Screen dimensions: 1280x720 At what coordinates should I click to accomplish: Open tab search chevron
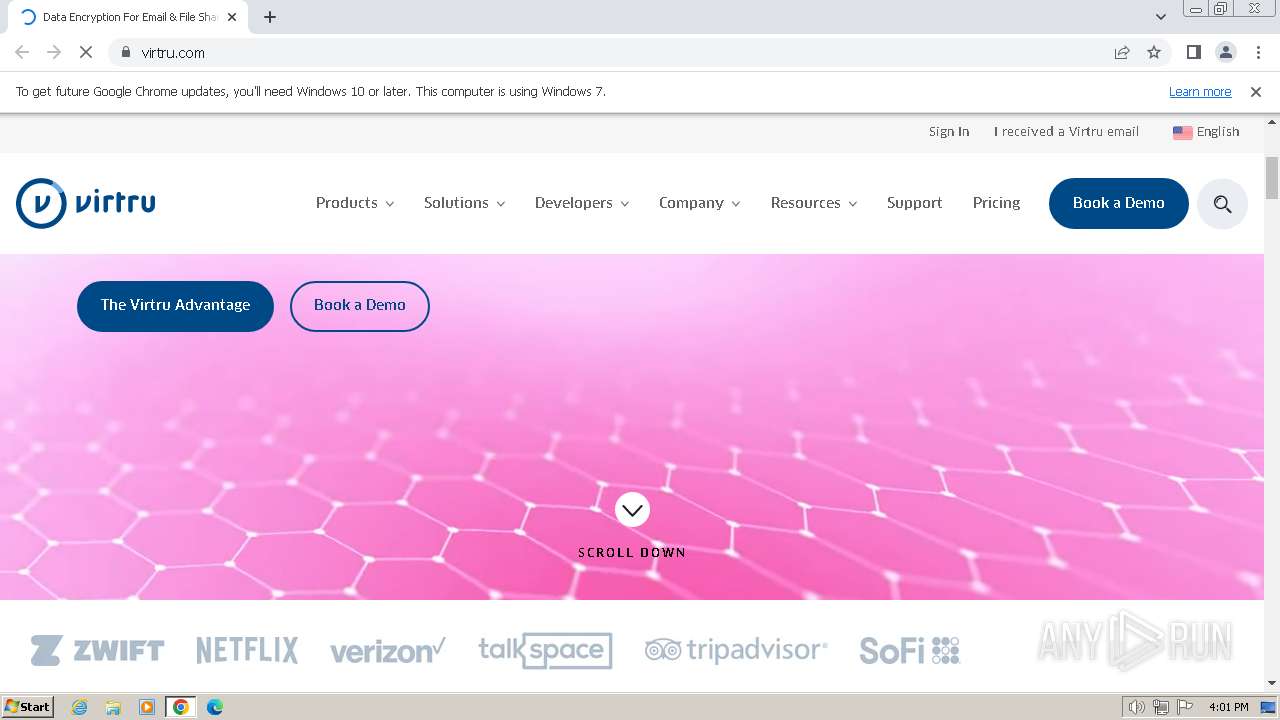[1161, 16]
